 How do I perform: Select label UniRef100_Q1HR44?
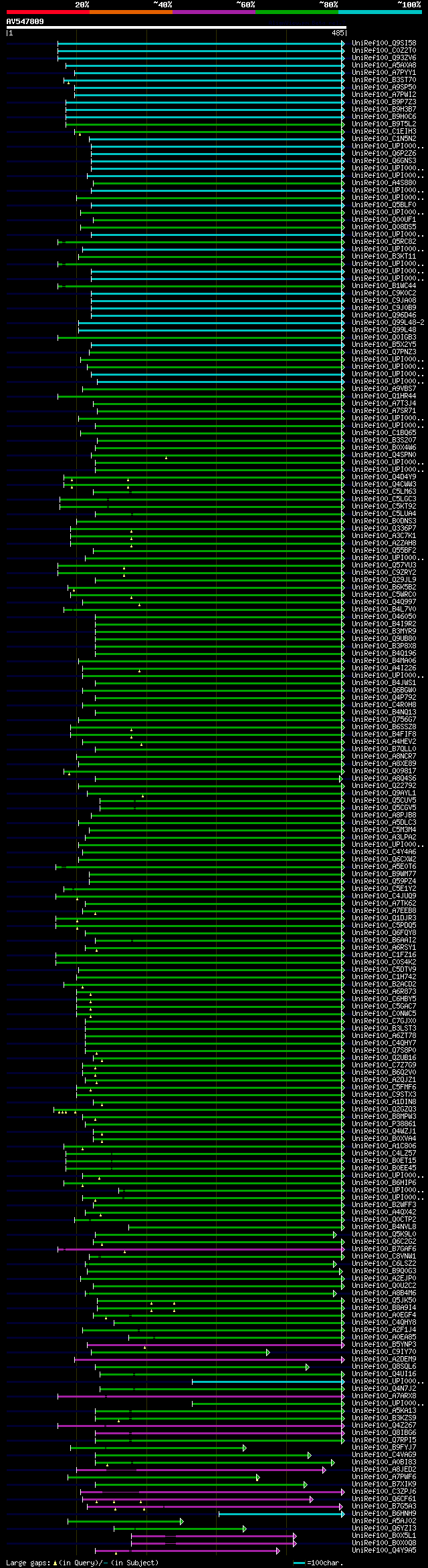(x=384, y=396)
